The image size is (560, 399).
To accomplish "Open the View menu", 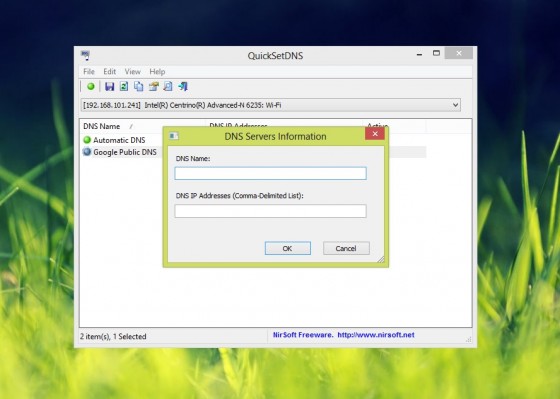I will click(x=132, y=71).
